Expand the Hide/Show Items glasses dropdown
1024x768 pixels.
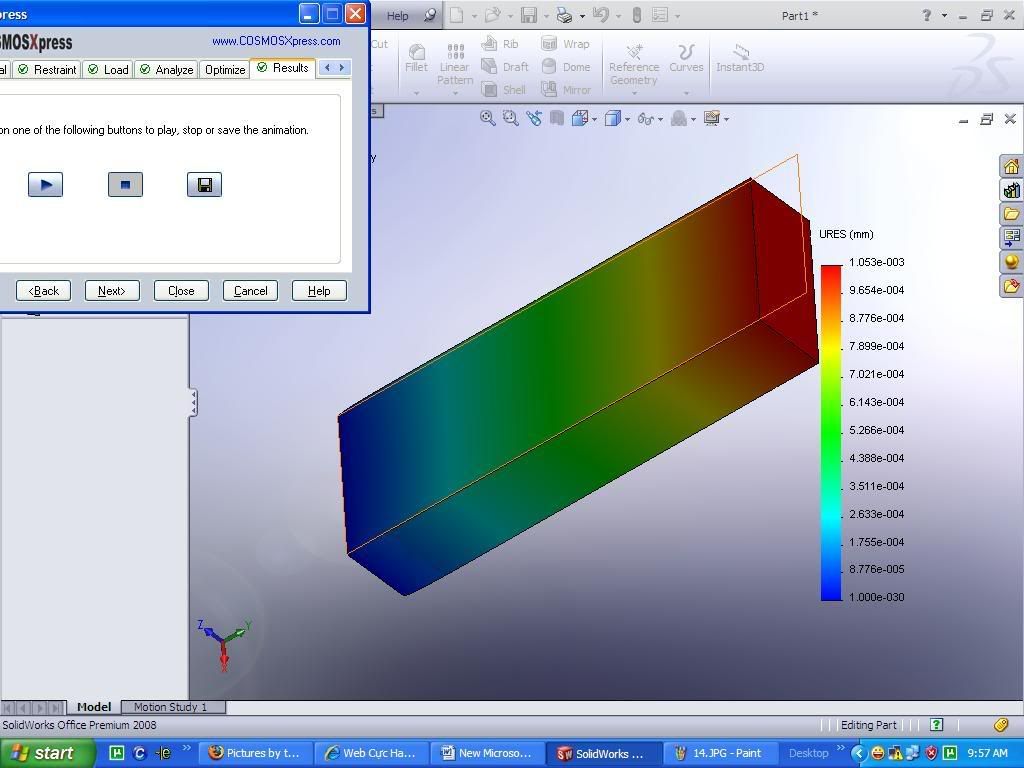coord(661,119)
